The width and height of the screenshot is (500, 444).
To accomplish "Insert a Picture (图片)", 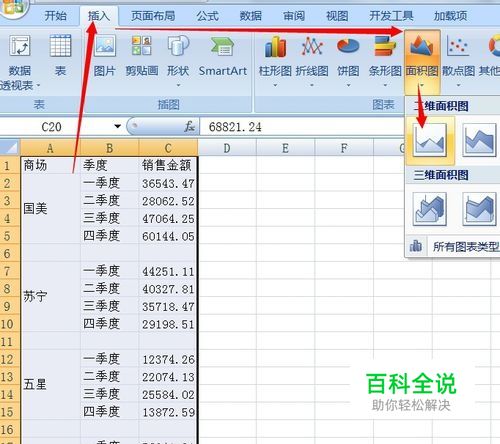I will coord(105,55).
